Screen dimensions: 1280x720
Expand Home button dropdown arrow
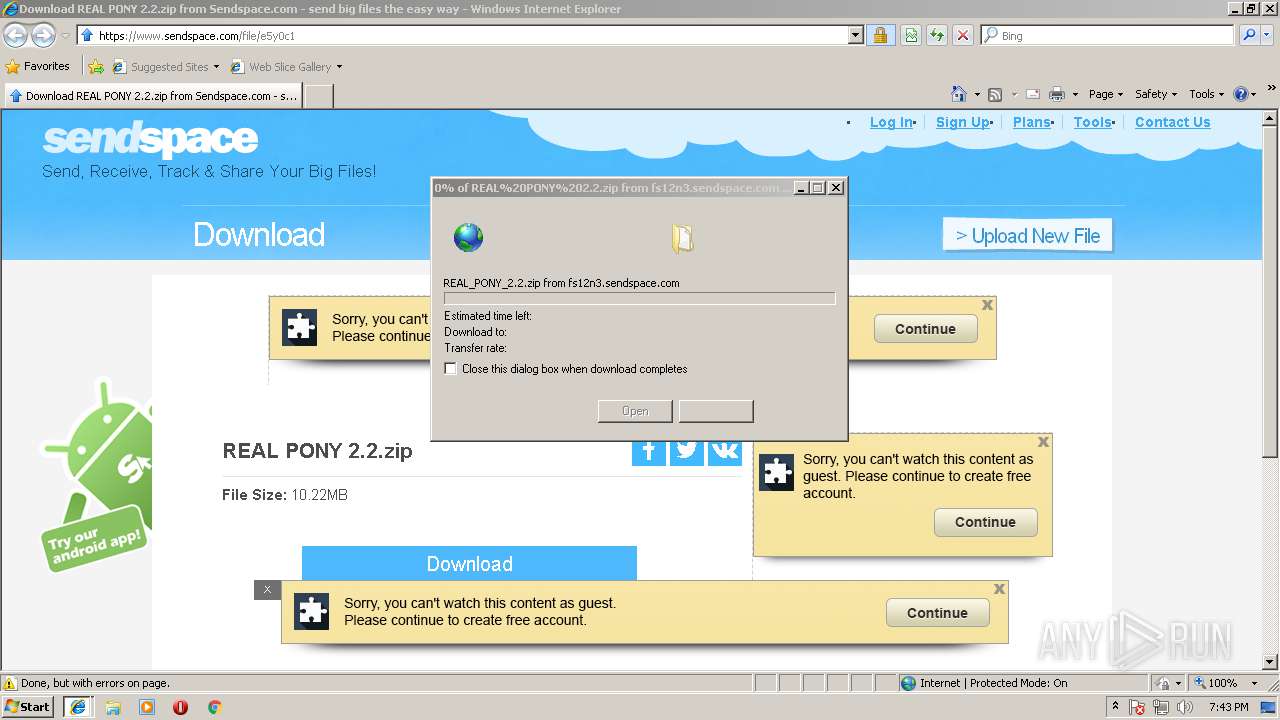[x=976, y=94]
